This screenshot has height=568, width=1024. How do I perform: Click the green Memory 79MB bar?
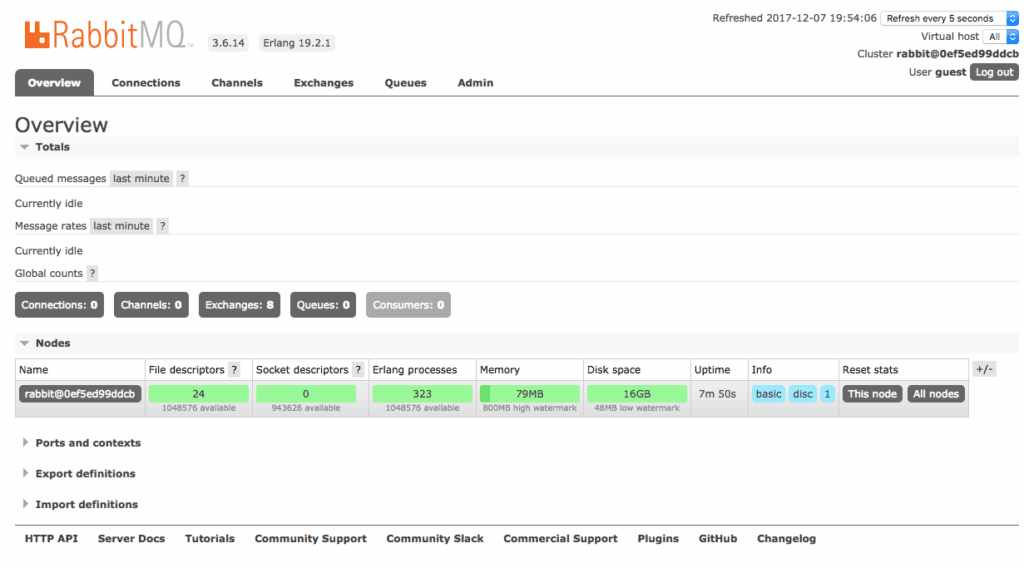(x=528, y=394)
